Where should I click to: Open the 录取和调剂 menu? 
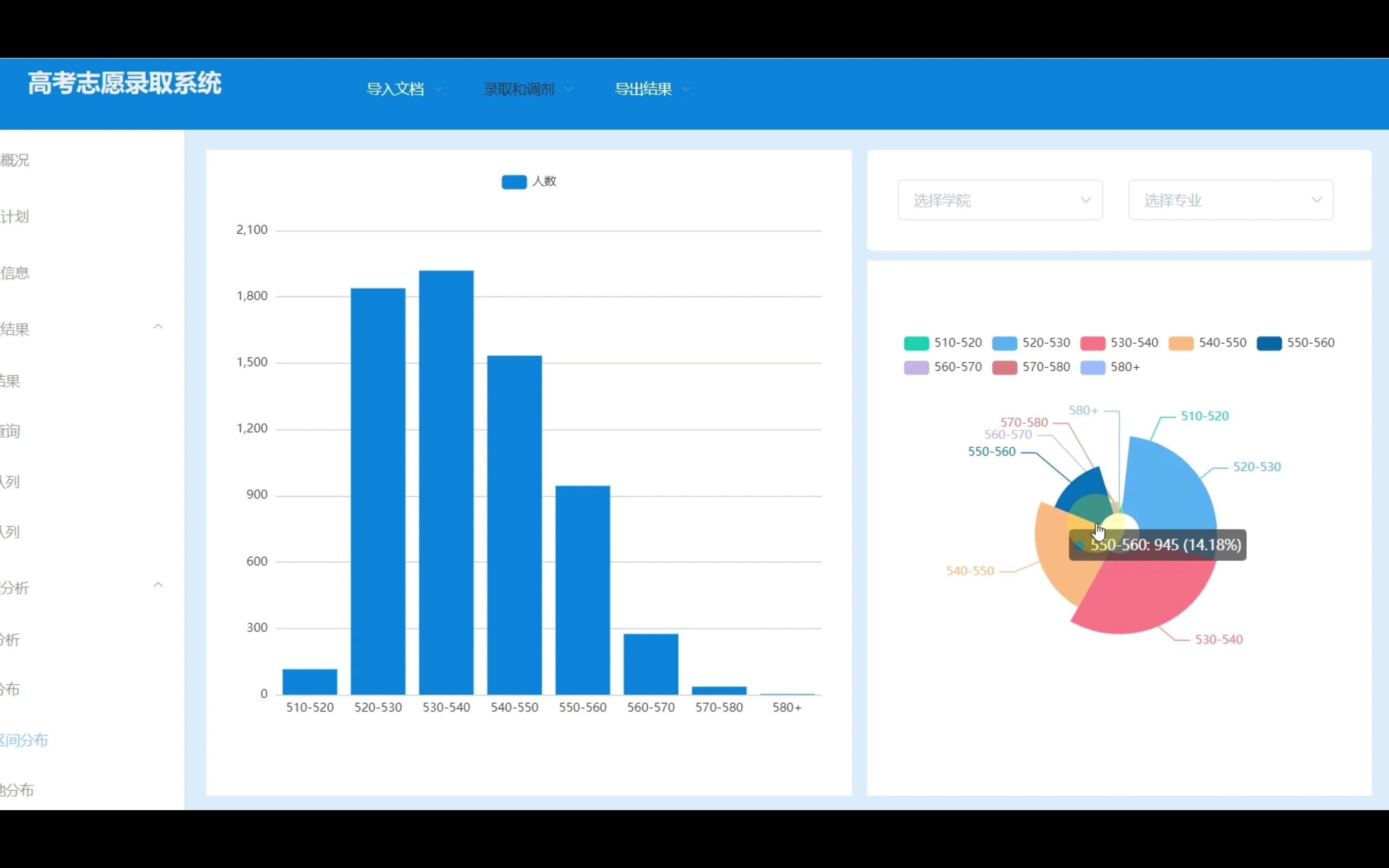coord(519,89)
